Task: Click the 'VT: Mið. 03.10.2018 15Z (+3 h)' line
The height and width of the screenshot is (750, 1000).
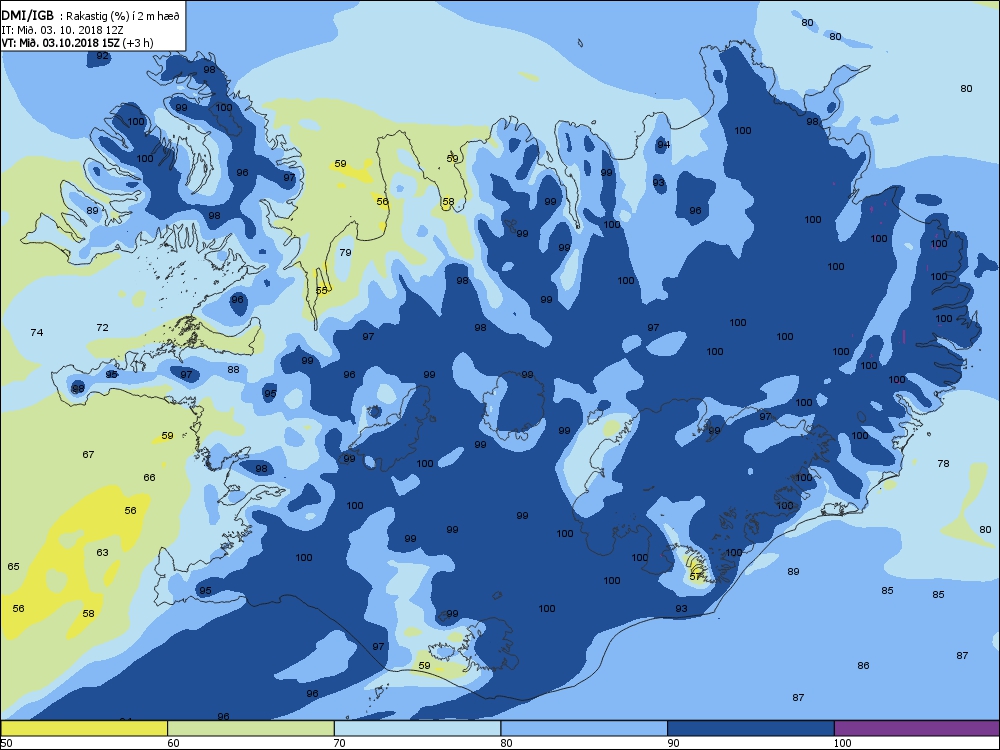Action: tap(77, 43)
